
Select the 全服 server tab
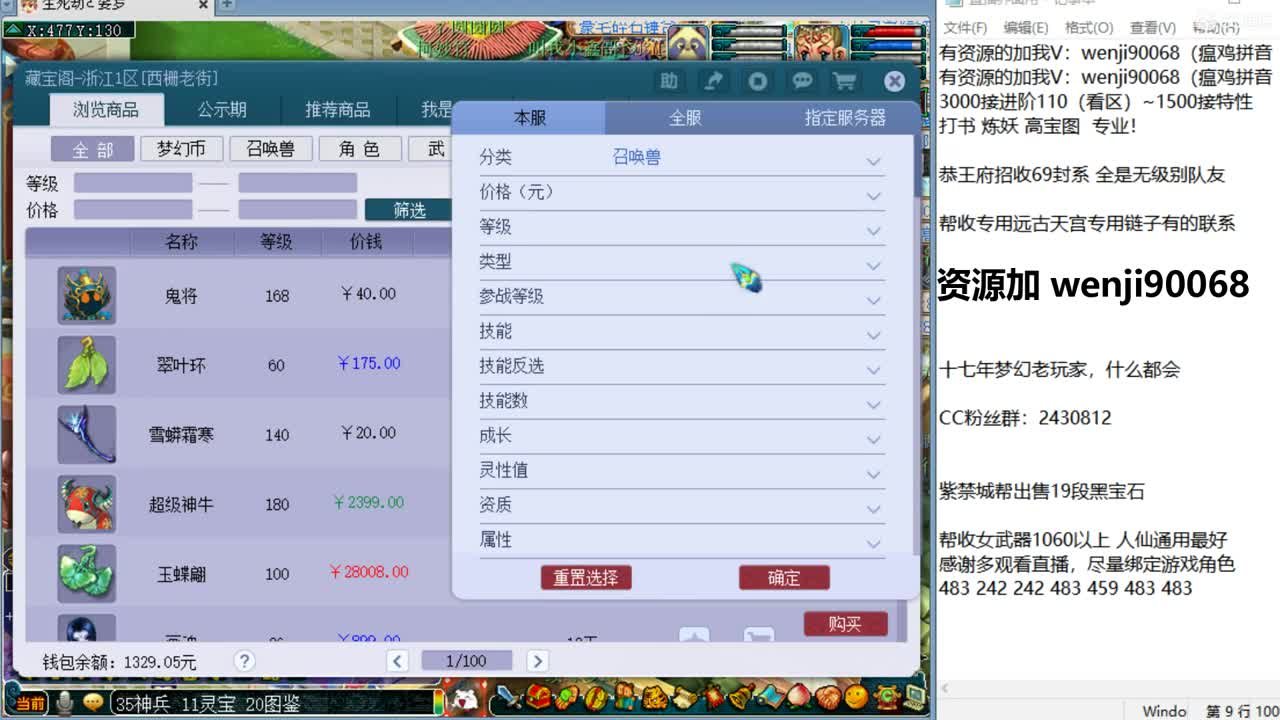[x=685, y=118]
